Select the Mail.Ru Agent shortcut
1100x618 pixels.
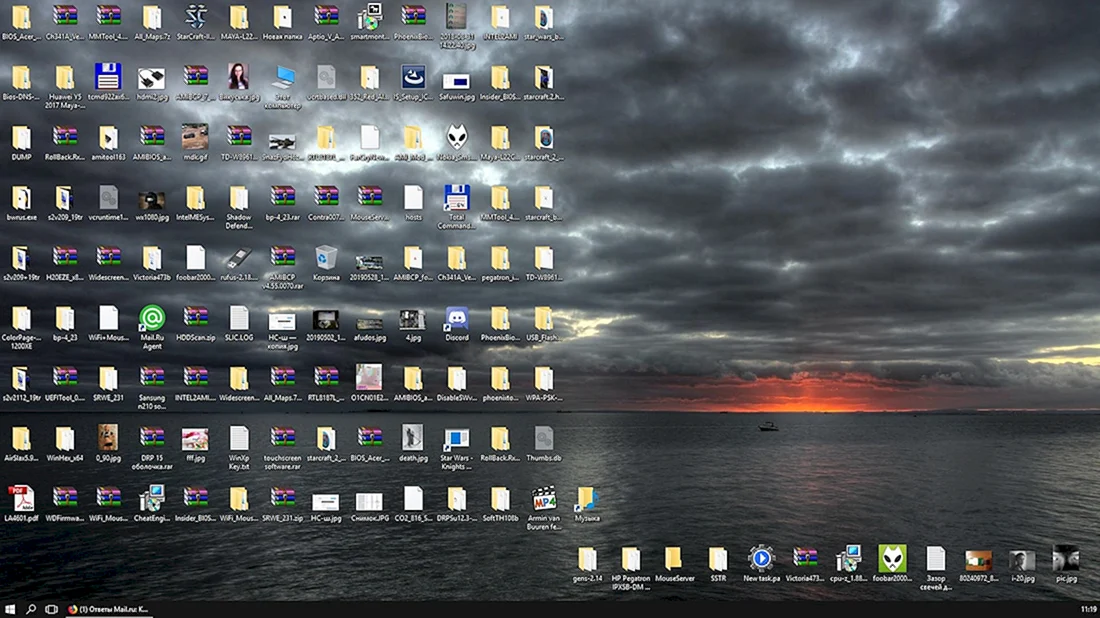152,327
